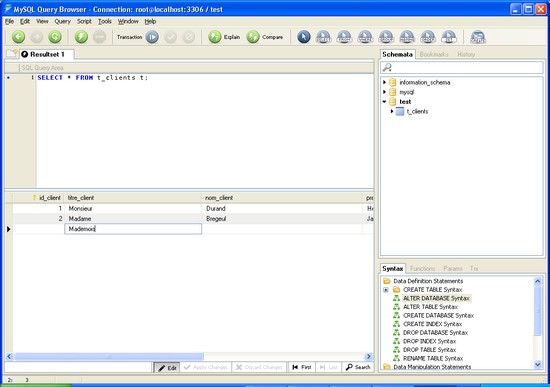Click the Apply Changes button
This screenshot has width=550, height=387.
206,367
